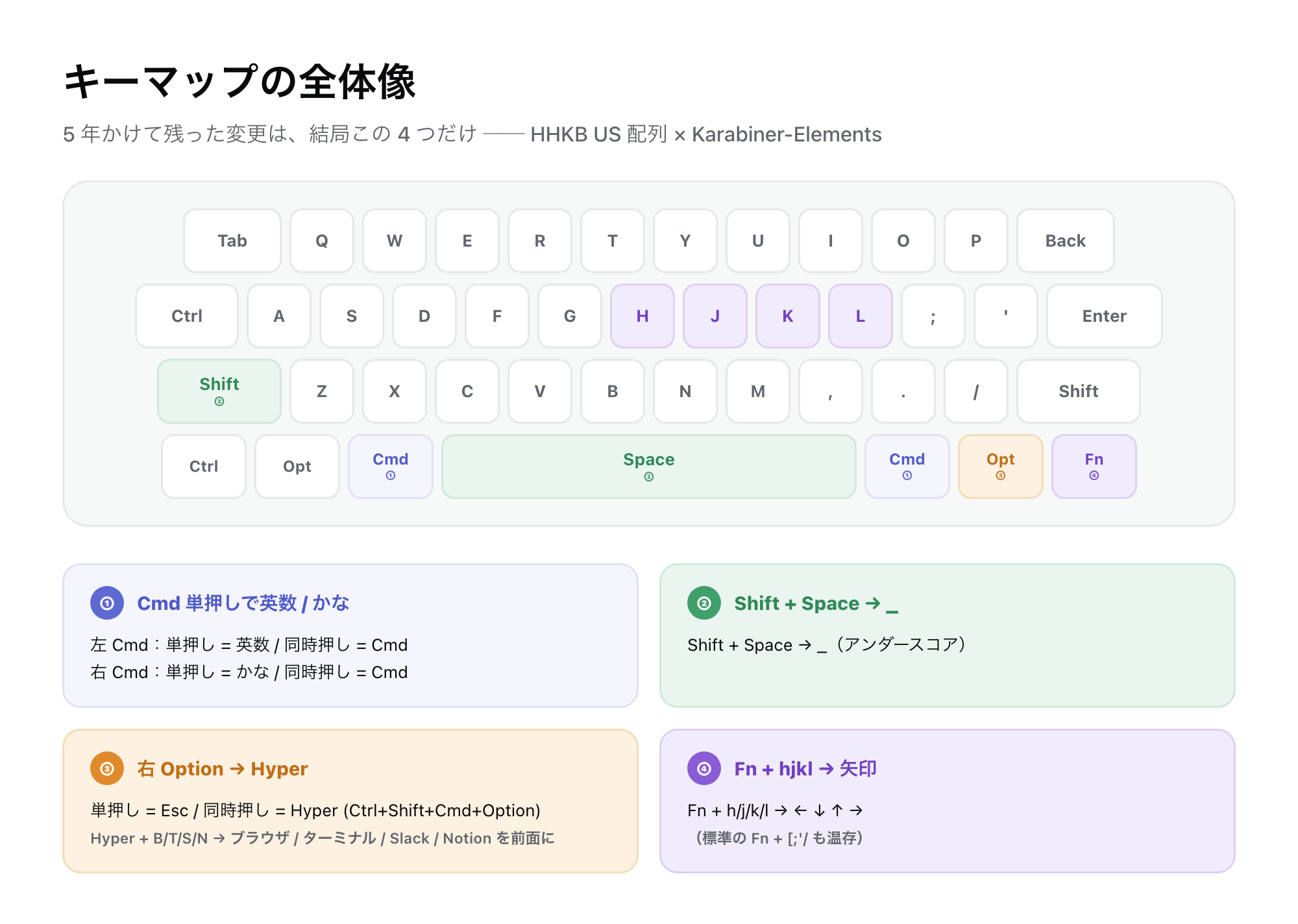Click the E key
1298x924 pixels.
(467, 241)
